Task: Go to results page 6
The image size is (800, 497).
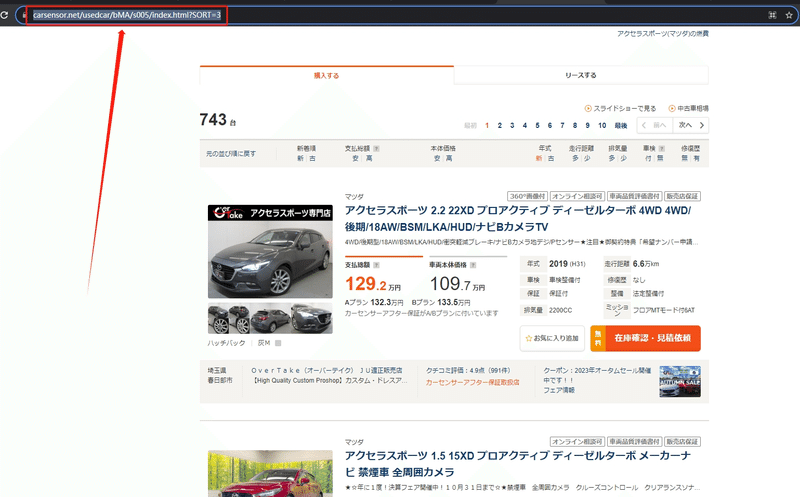Action: coord(549,125)
